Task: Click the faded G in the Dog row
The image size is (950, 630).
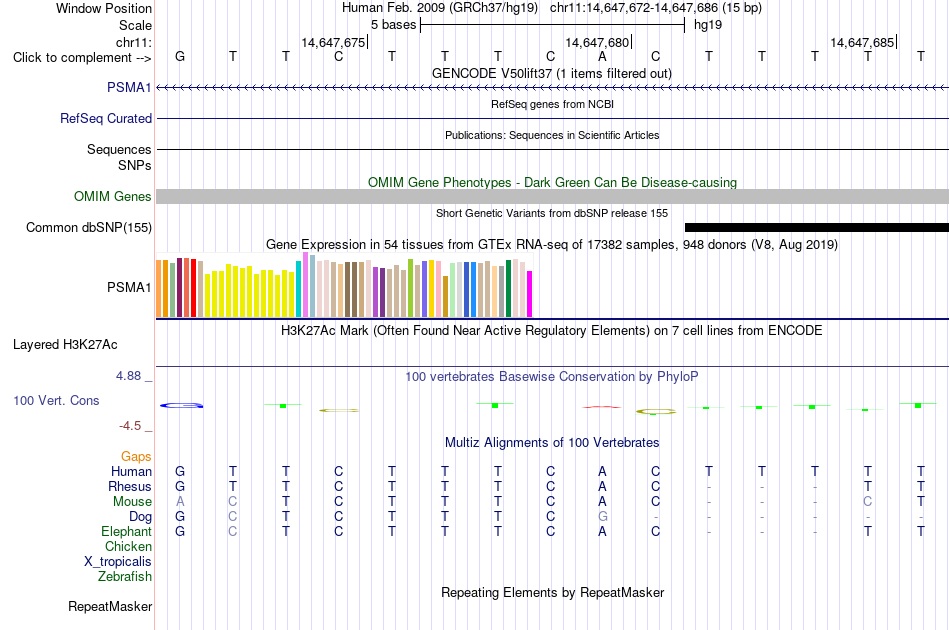Action: click(602, 517)
